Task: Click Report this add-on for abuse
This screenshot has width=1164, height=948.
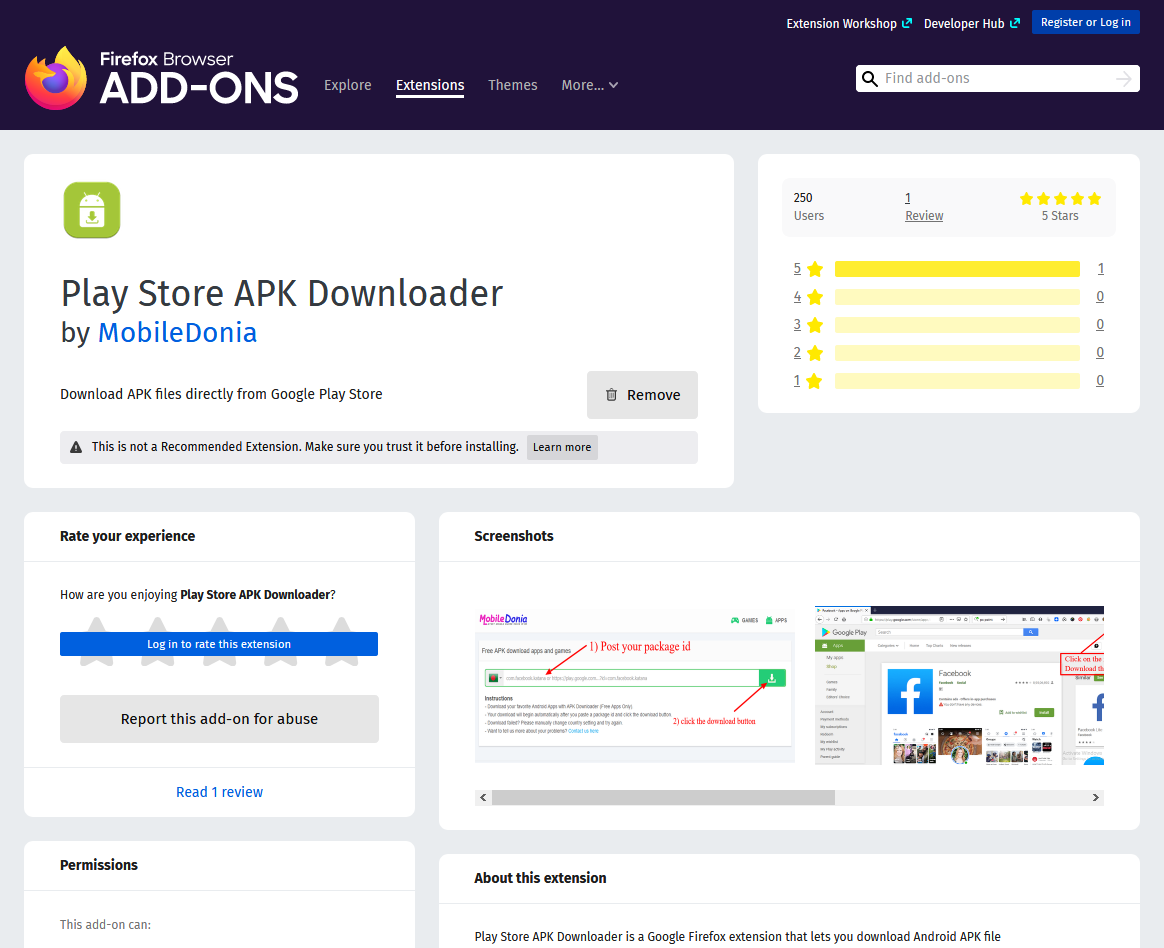Action: point(219,719)
